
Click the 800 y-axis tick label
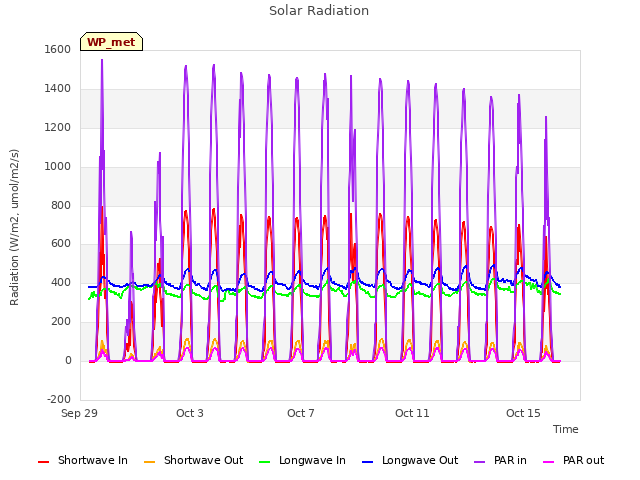coord(61,206)
